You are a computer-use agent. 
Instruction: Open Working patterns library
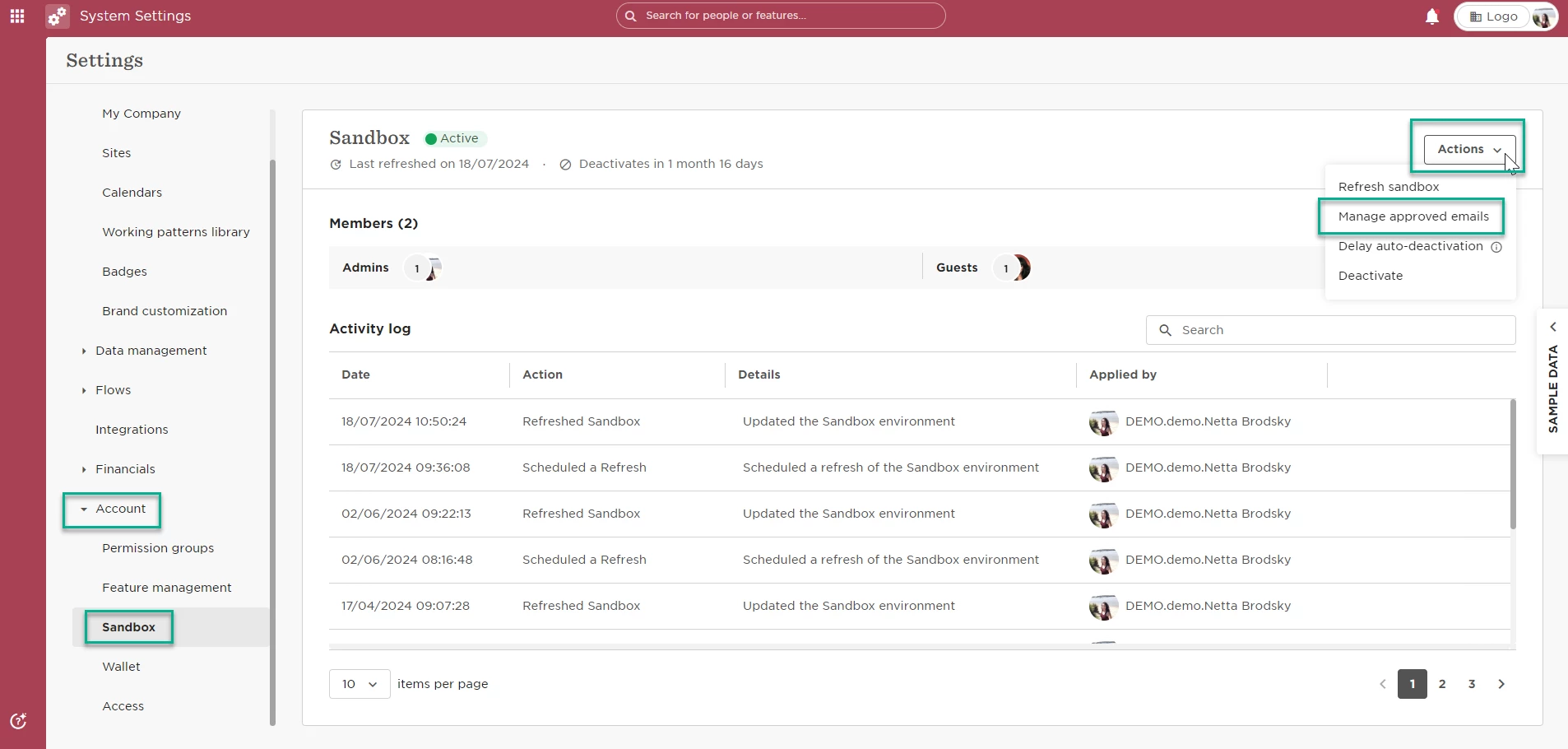click(x=176, y=232)
